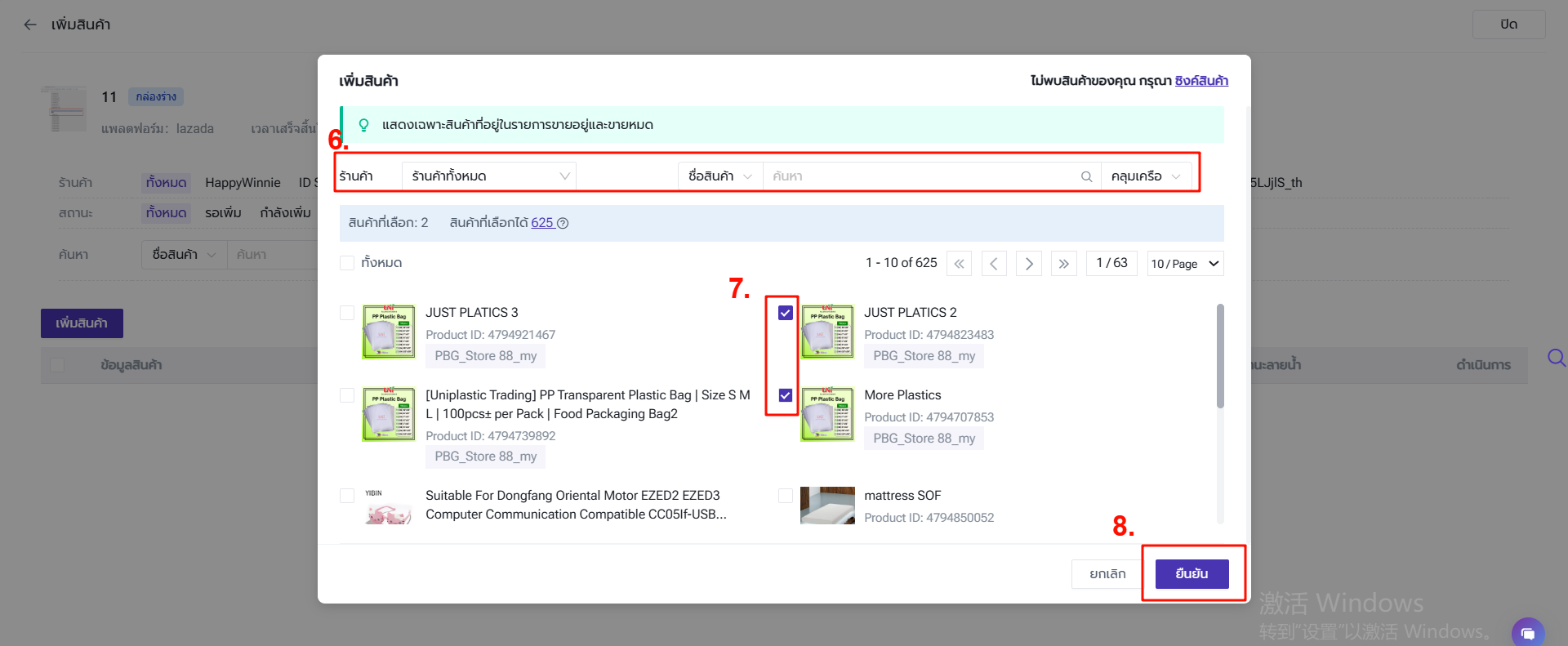This screenshot has height=646, width=1568.
Task: Expand the คลุมเครือ match mode dropdown
Action: [1146, 176]
